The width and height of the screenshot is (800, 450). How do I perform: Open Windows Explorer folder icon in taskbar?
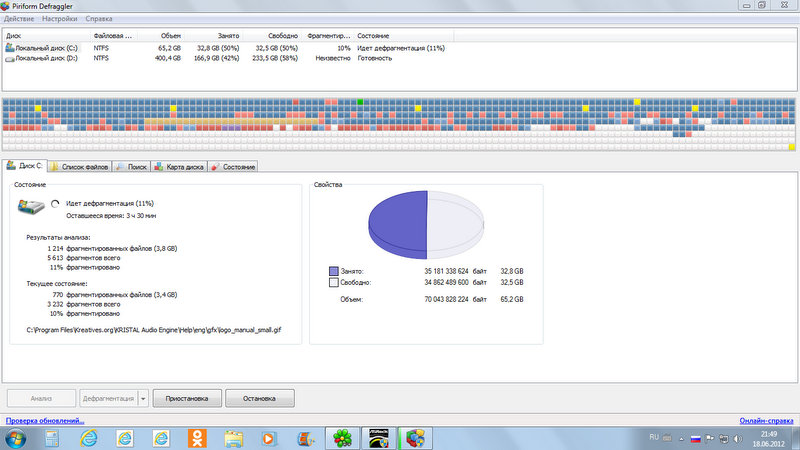[233, 438]
